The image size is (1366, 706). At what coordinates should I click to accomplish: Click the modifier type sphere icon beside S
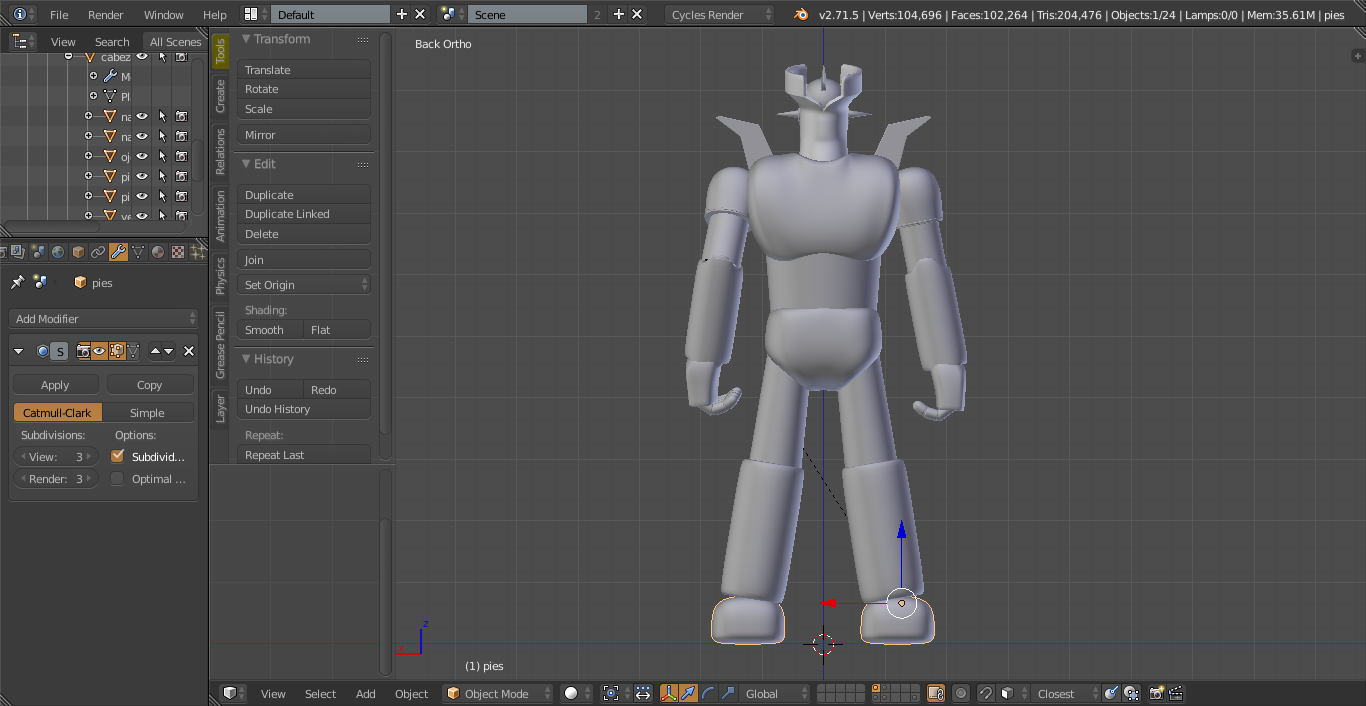[x=43, y=351]
